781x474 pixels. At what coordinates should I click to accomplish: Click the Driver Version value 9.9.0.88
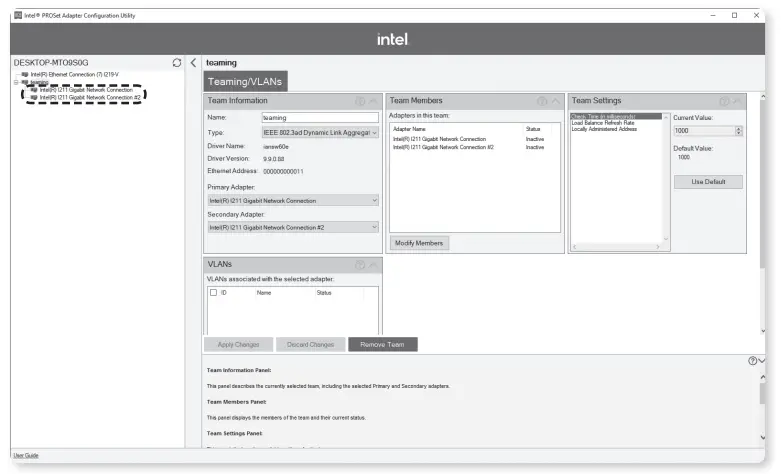coord(273,159)
